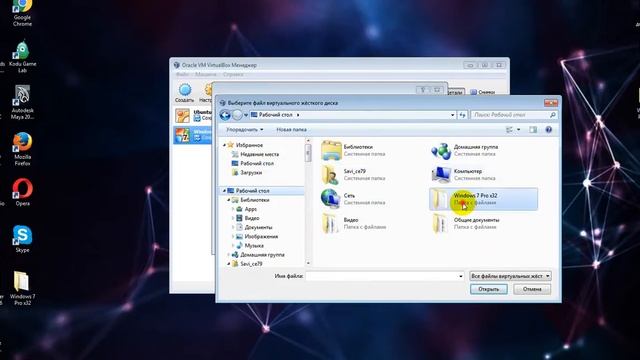Open the Google Chrome desktop shortcut
This screenshot has width=640, height=360.
pyautogui.click(x=22, y=13)
